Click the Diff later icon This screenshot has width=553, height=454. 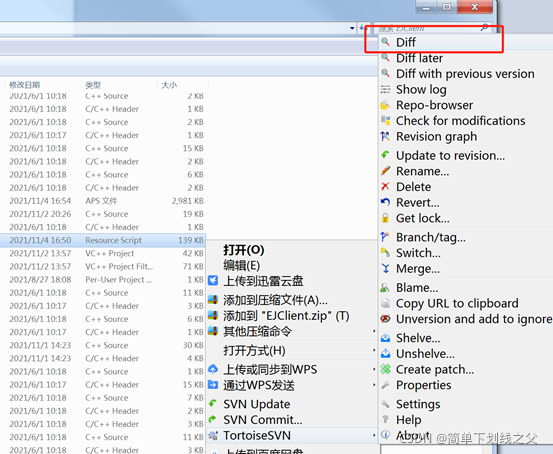pyautogui.click(x=385, y=57)
